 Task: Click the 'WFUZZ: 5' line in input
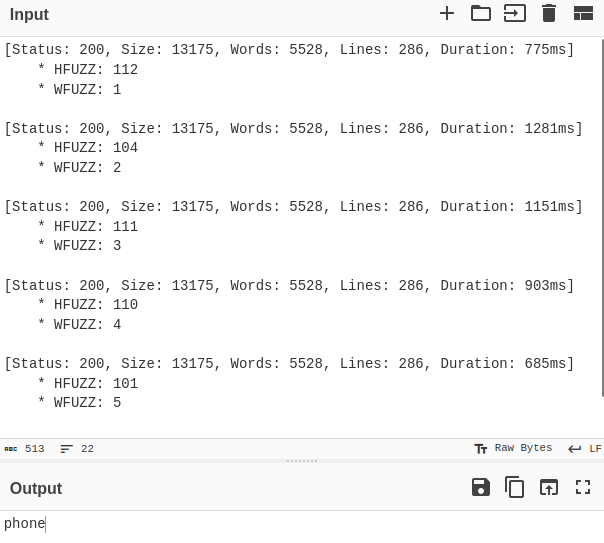pos(80,403)
